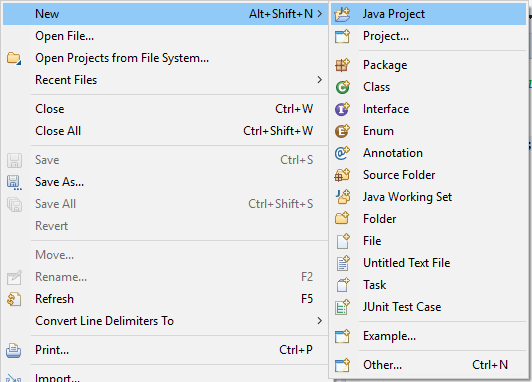Image resolution: width=532 pixels, height=382 pixels.
Task: Open Example... wizard entry
Action: coord(429,336)
